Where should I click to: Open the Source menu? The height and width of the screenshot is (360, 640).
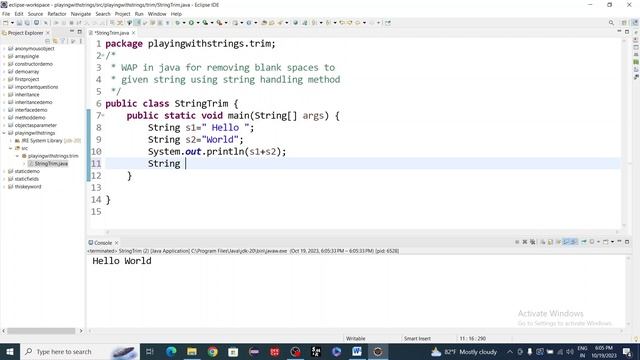pyautogui.click(x=35, y=14)
